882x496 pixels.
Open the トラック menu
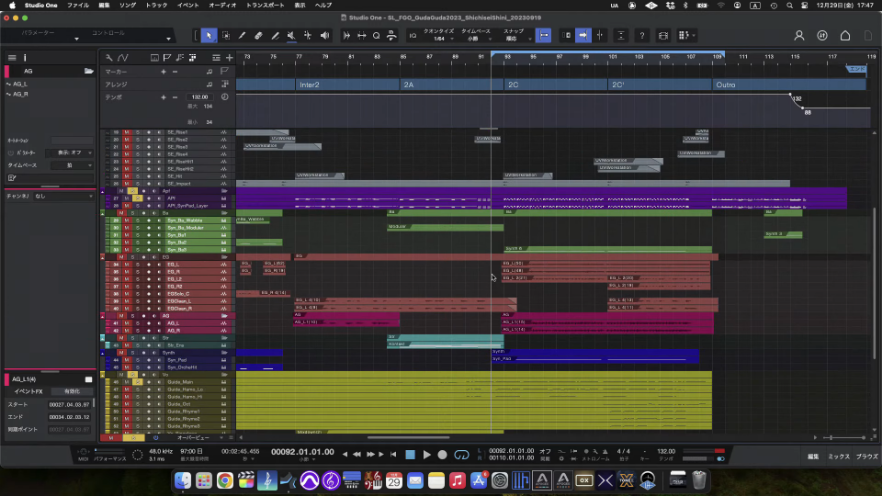(156, 5)
